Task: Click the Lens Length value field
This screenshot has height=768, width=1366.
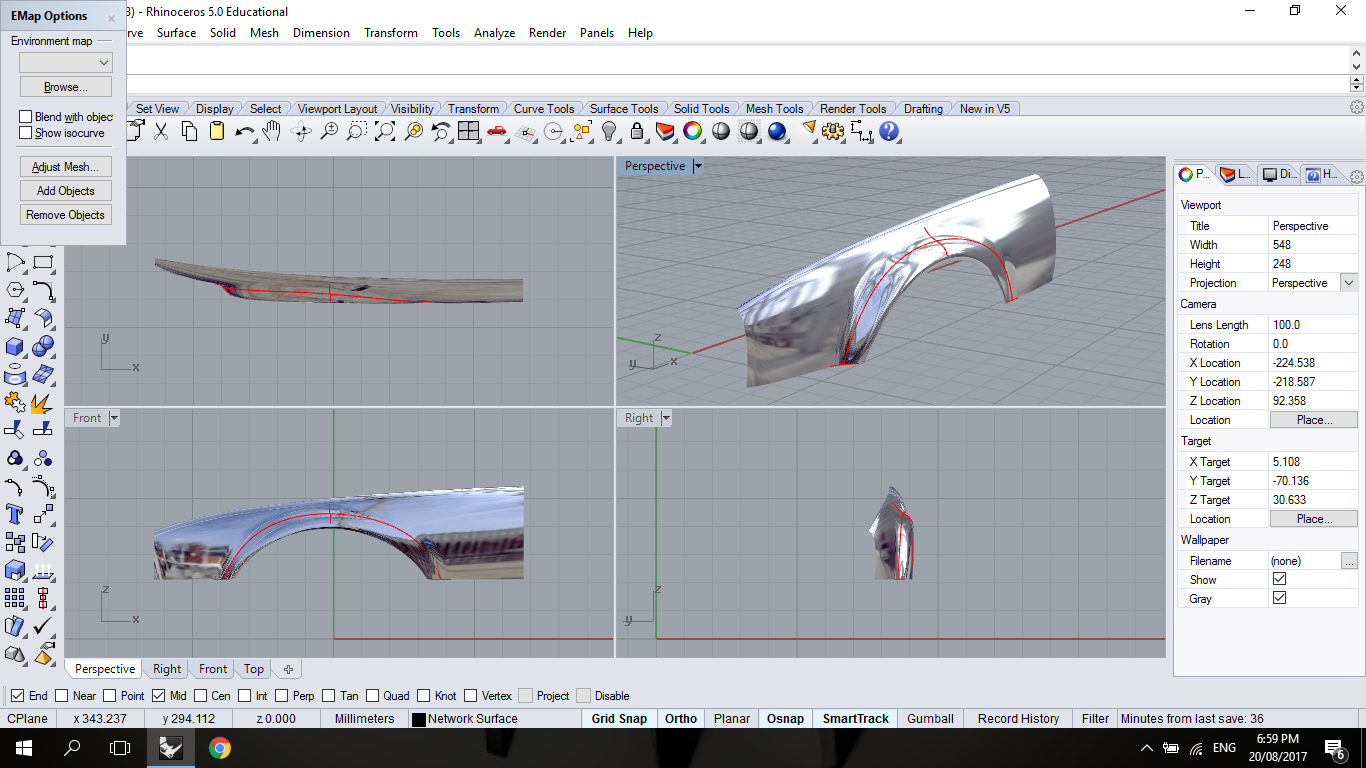Action: pyautogui.click(x=1313, y=325)
